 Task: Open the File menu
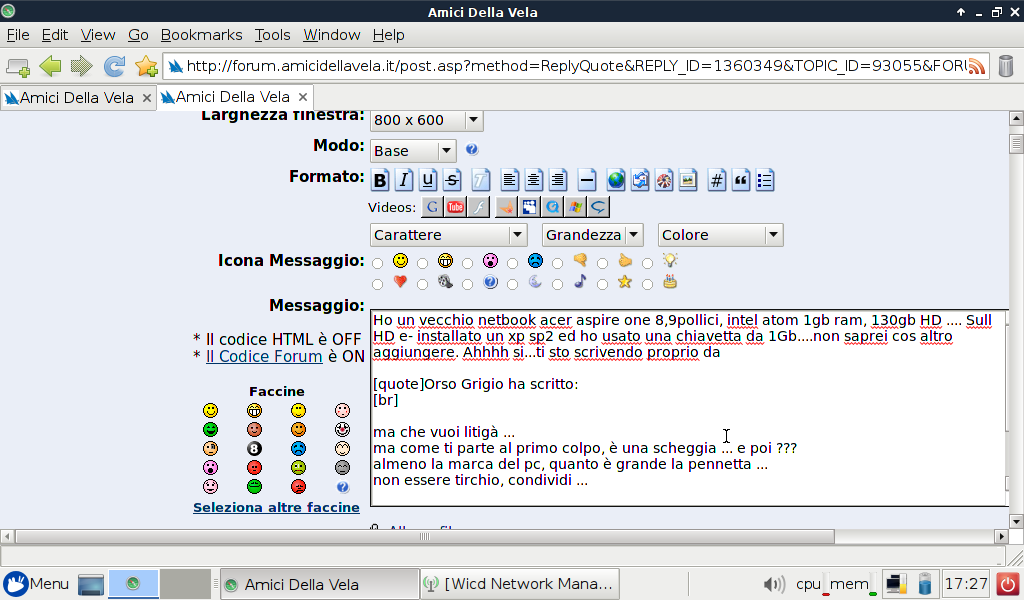pos(18,35)
